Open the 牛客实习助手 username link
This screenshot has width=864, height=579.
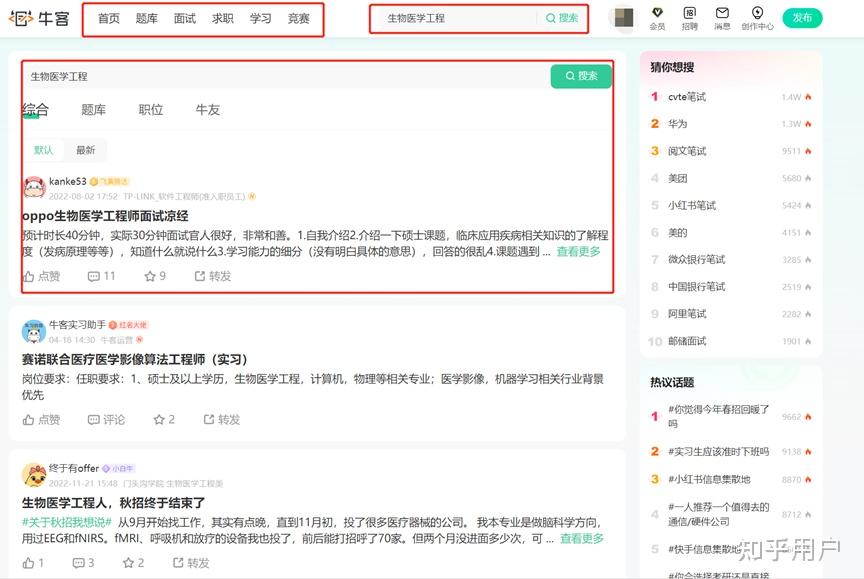pos(77,324)
